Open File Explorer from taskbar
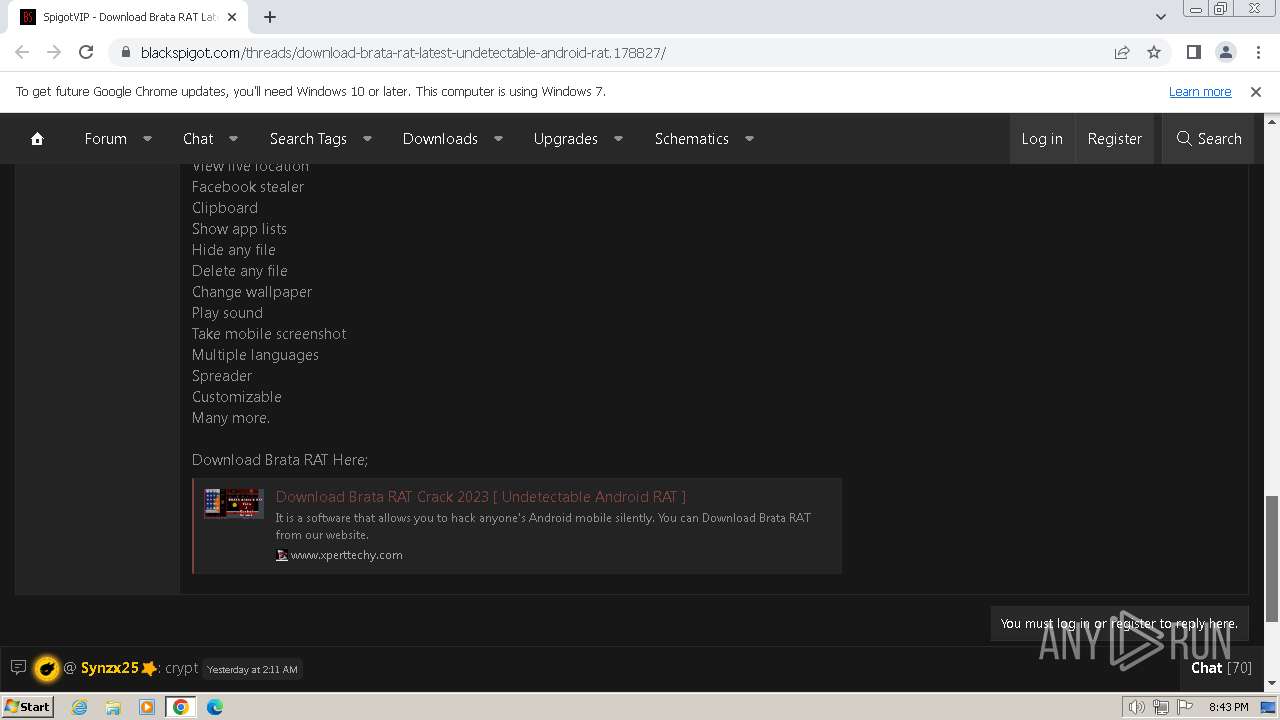The width and height of the screenshot is (1280, 720). coord(113,707)
